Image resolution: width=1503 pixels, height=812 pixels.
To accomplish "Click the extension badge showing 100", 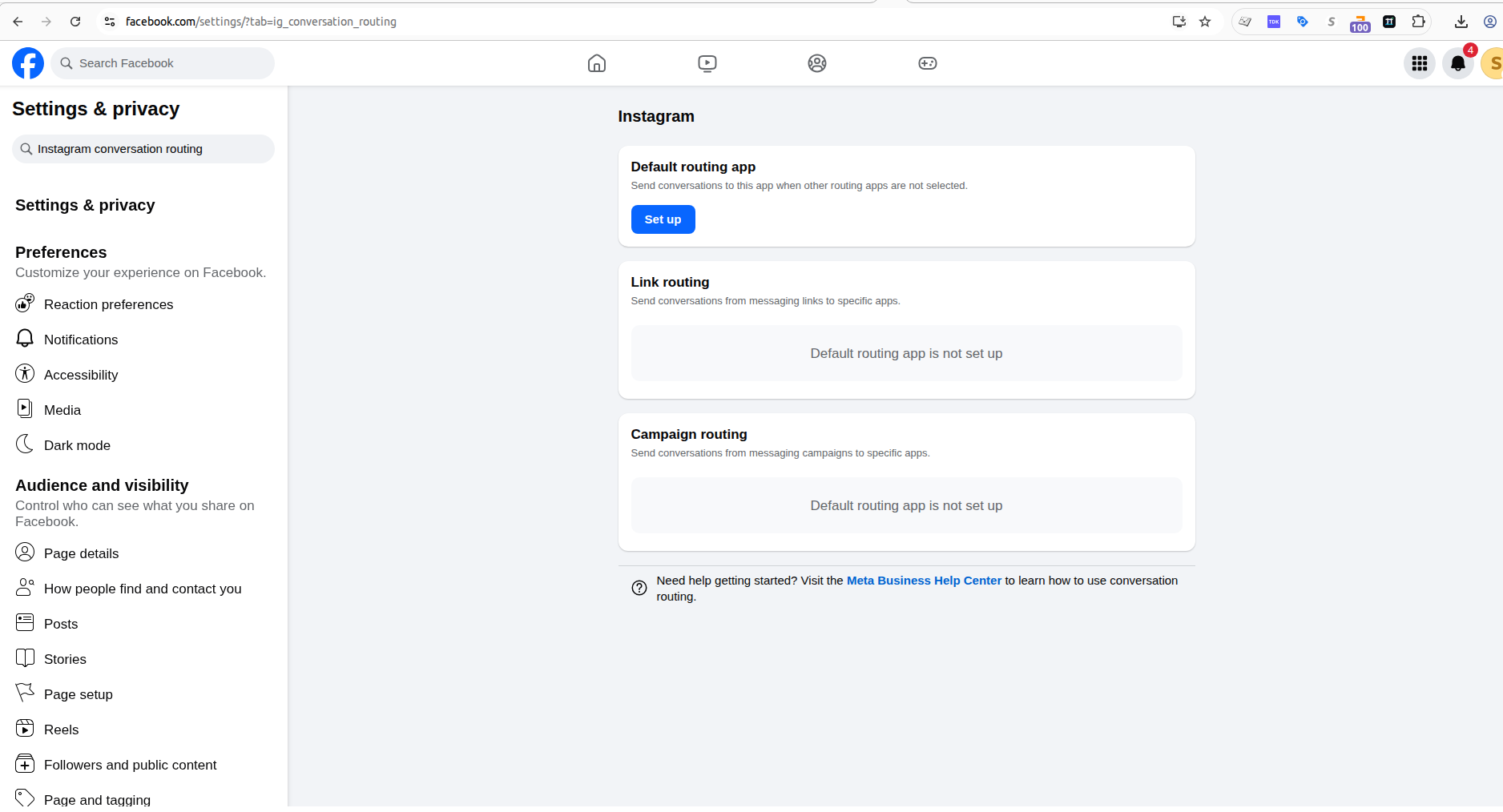I will coord(1360,23).
